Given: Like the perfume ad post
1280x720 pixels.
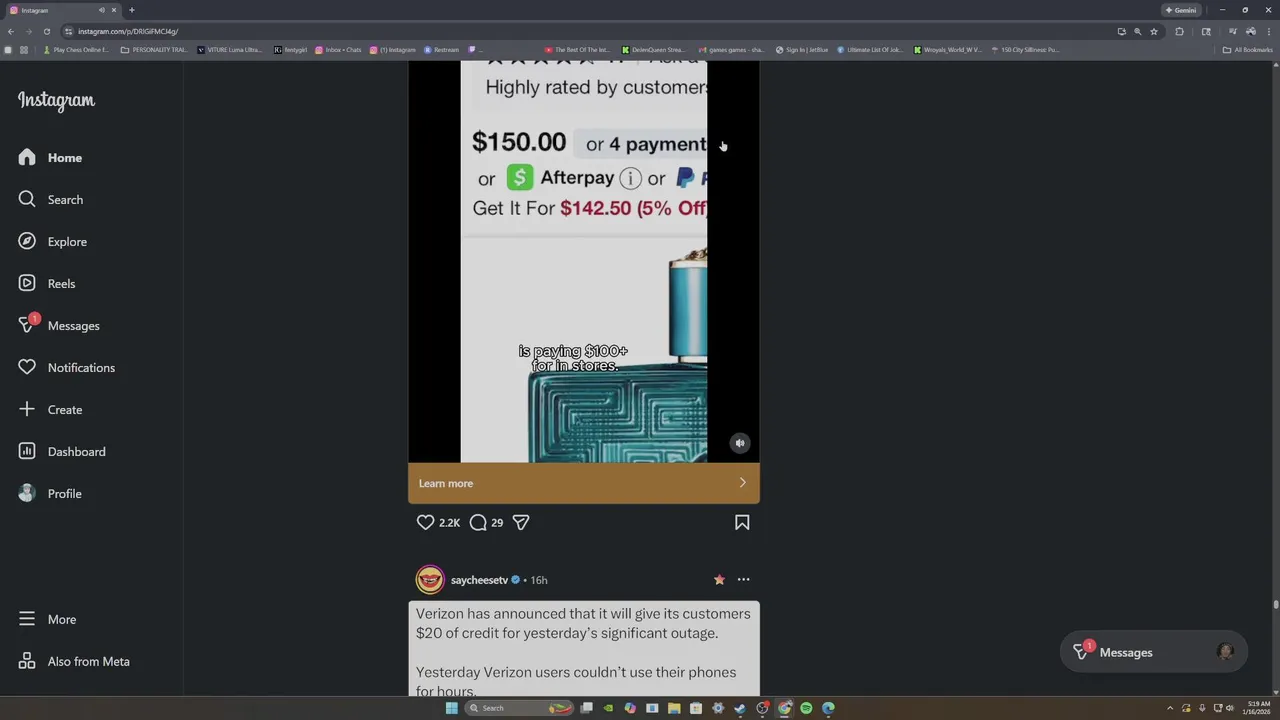Looking at the screenshot, I should 425,522.
